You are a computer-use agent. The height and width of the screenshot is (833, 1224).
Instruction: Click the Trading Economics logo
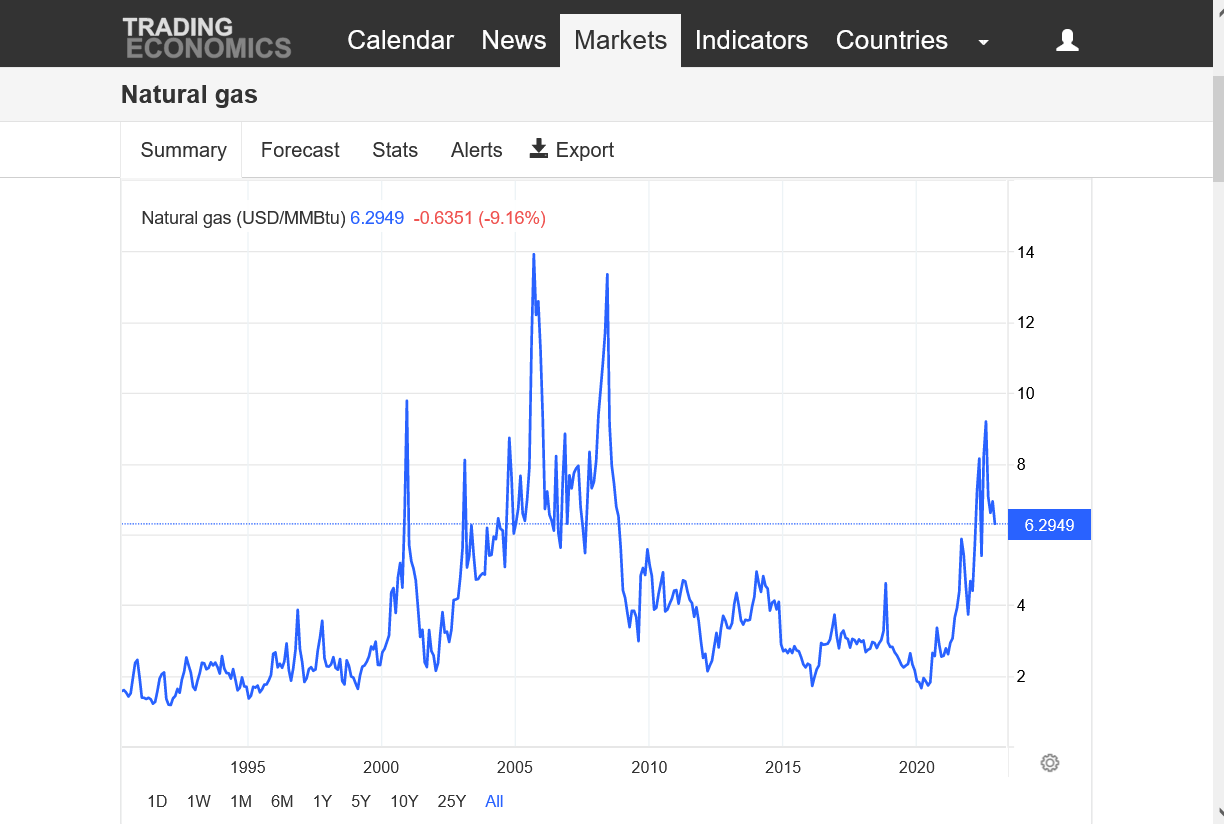coord(207,38)
